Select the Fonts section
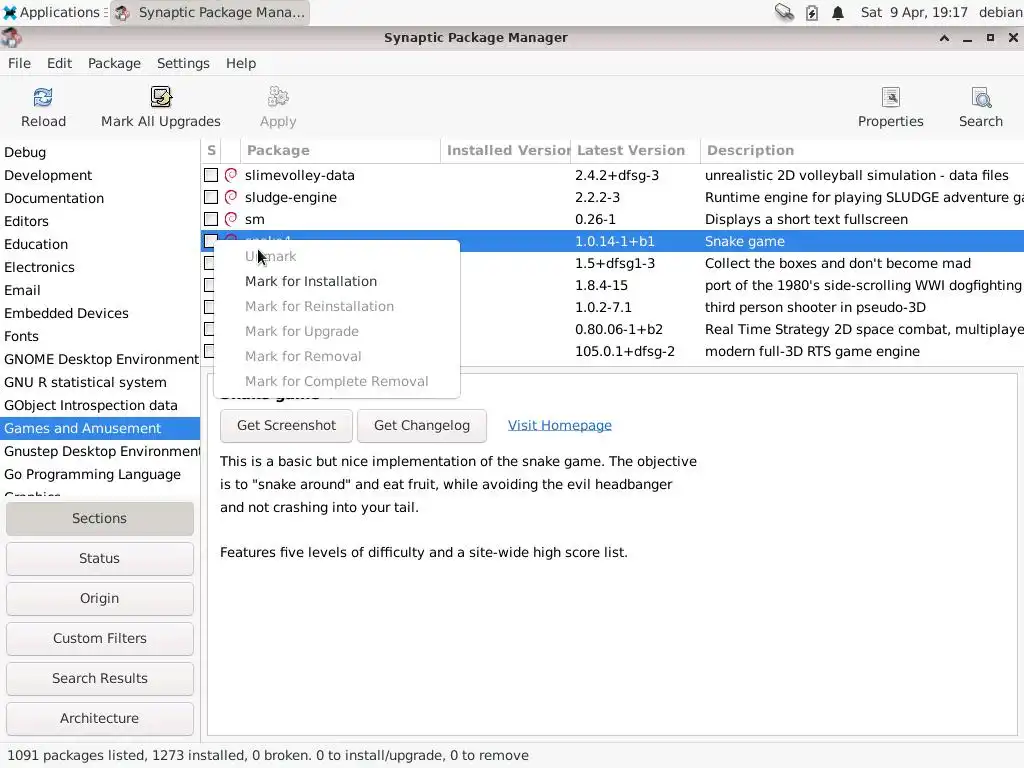 tap(100, 336)
